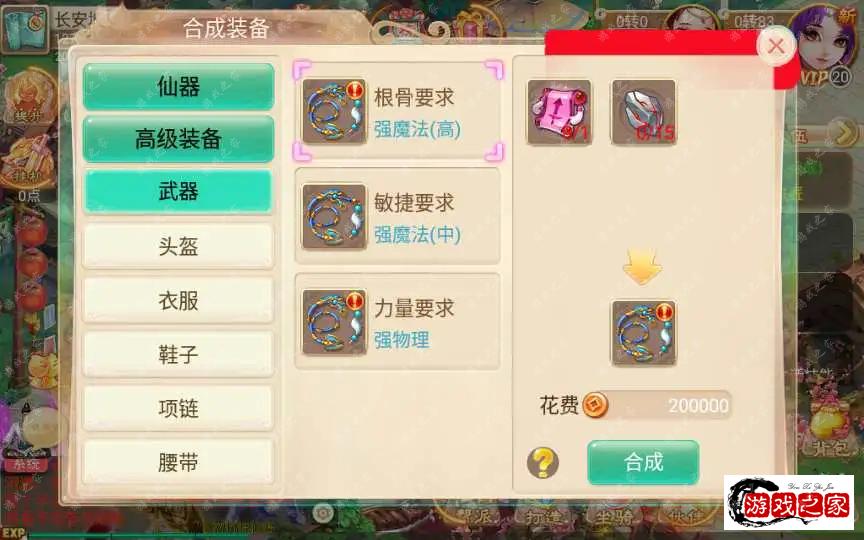
Task: Select 鞋子 from the equipment list
Action: pos(178,354)
